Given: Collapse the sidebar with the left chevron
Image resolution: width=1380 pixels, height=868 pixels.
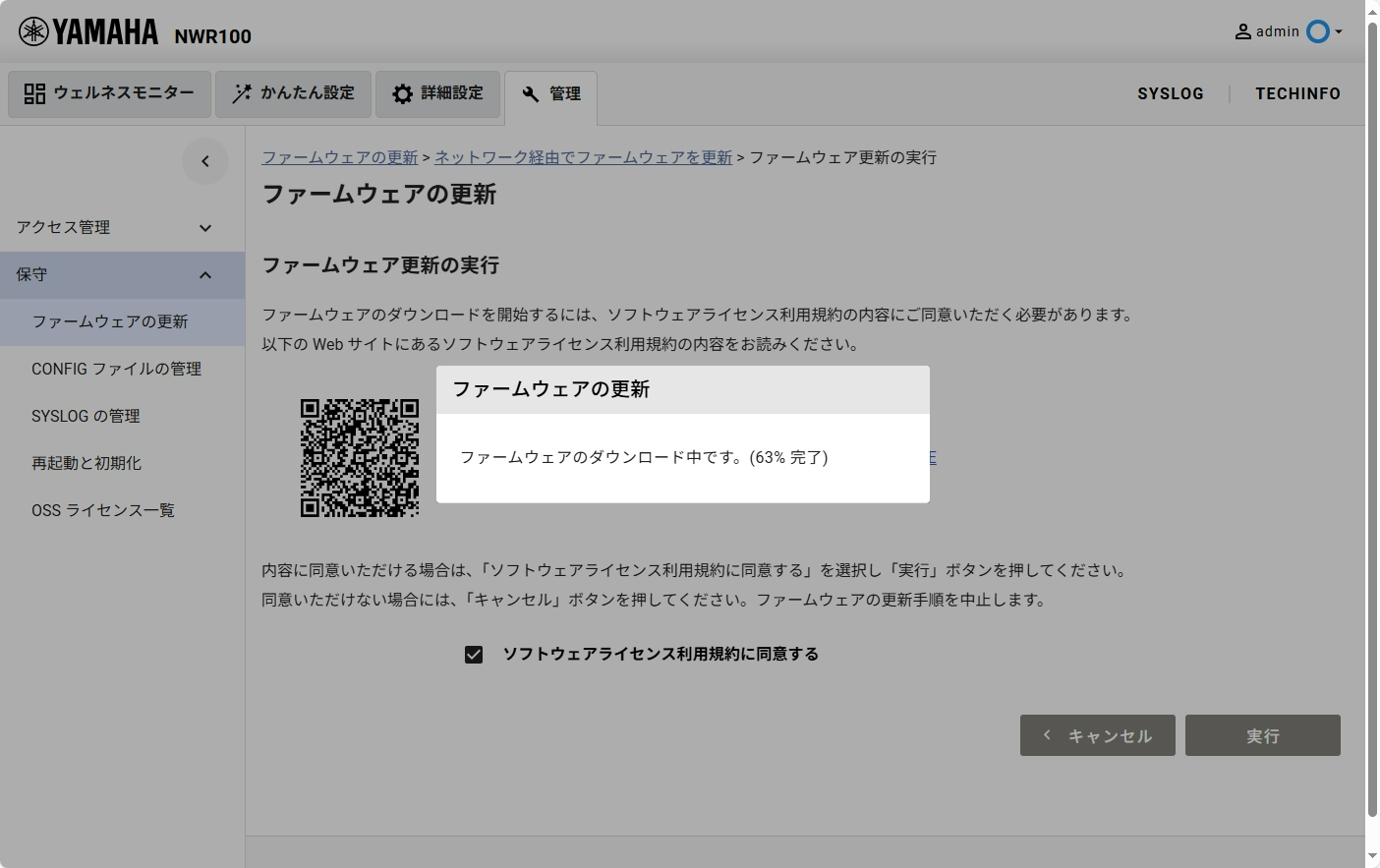Looking at the screenshot, I should (205, 161).
